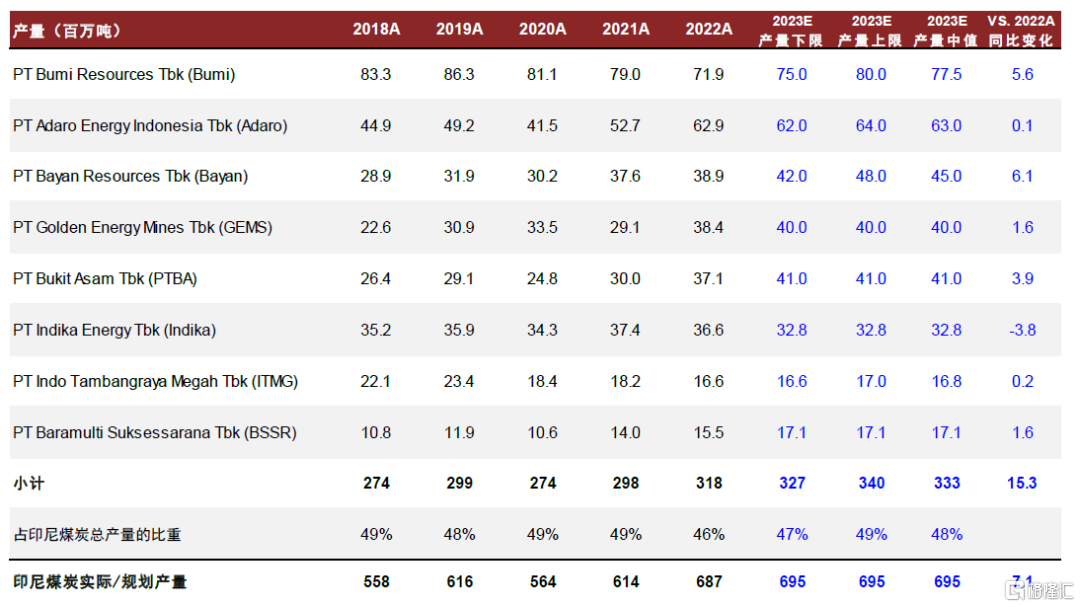Click Adaro's year-on-year change 0.1
The image size is (1080, 607).
point(1022,125)
